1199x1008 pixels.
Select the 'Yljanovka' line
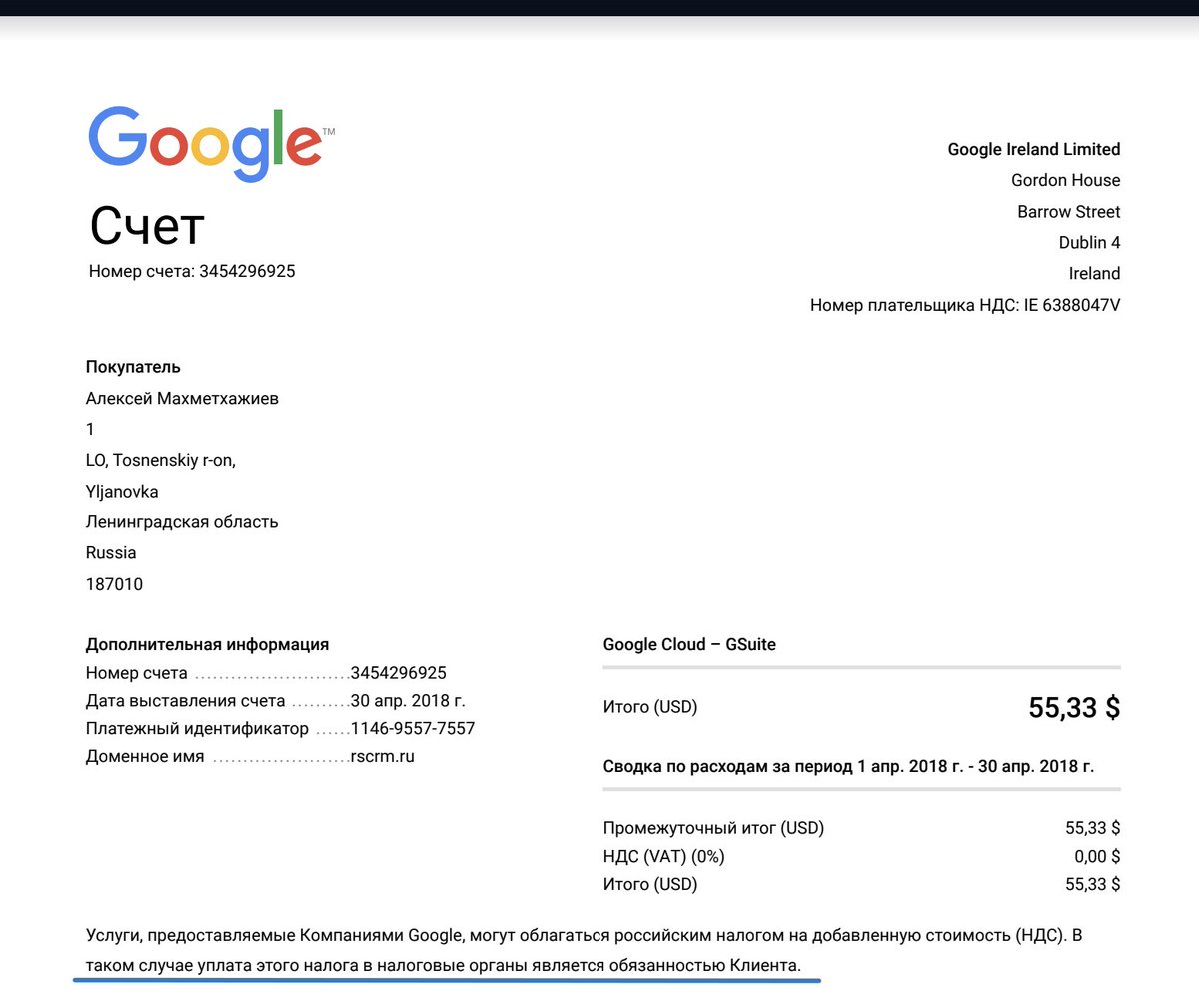(x=122, y=491)
